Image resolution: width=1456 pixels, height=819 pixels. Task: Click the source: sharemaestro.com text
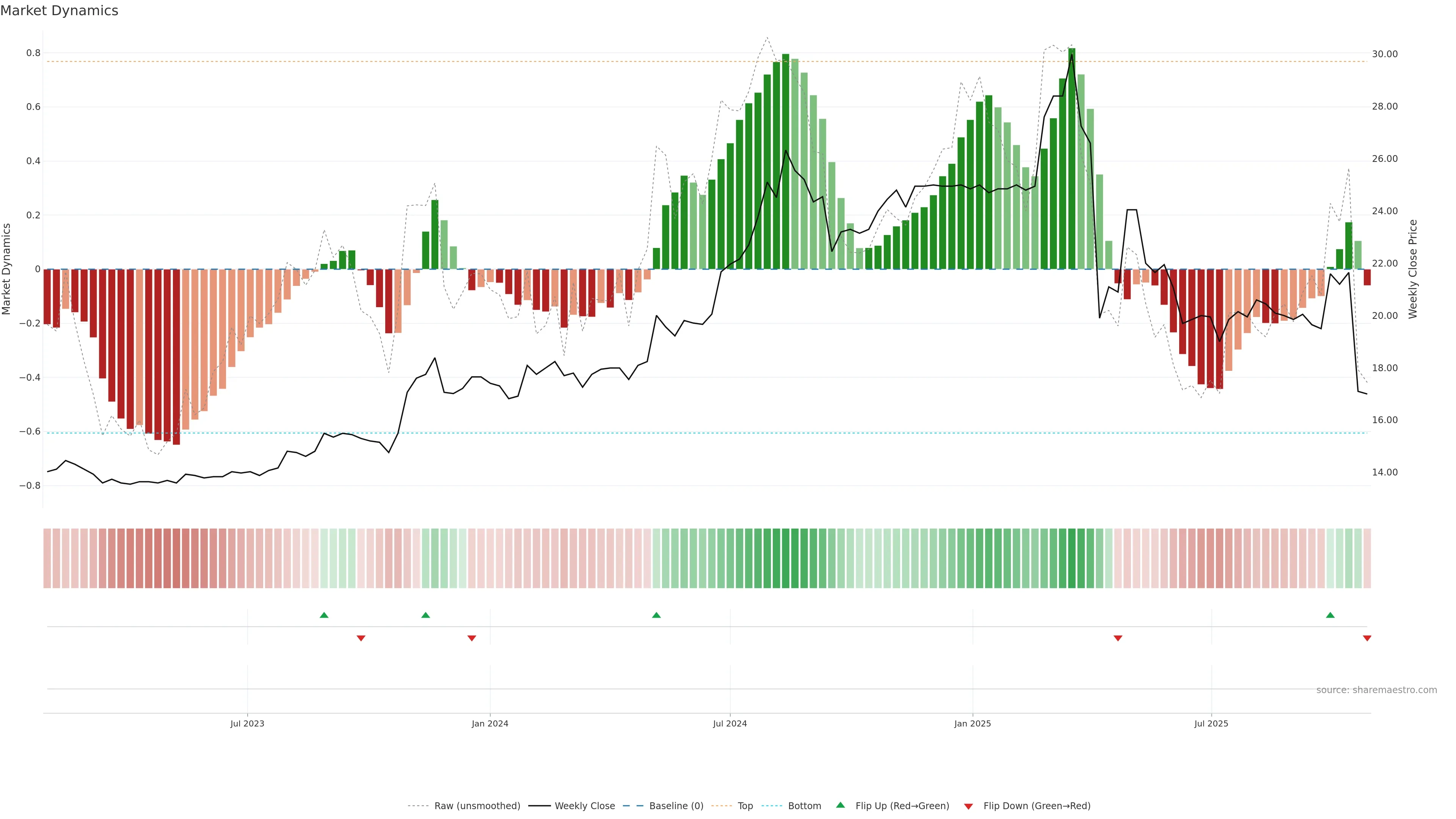pos(1376,690)
